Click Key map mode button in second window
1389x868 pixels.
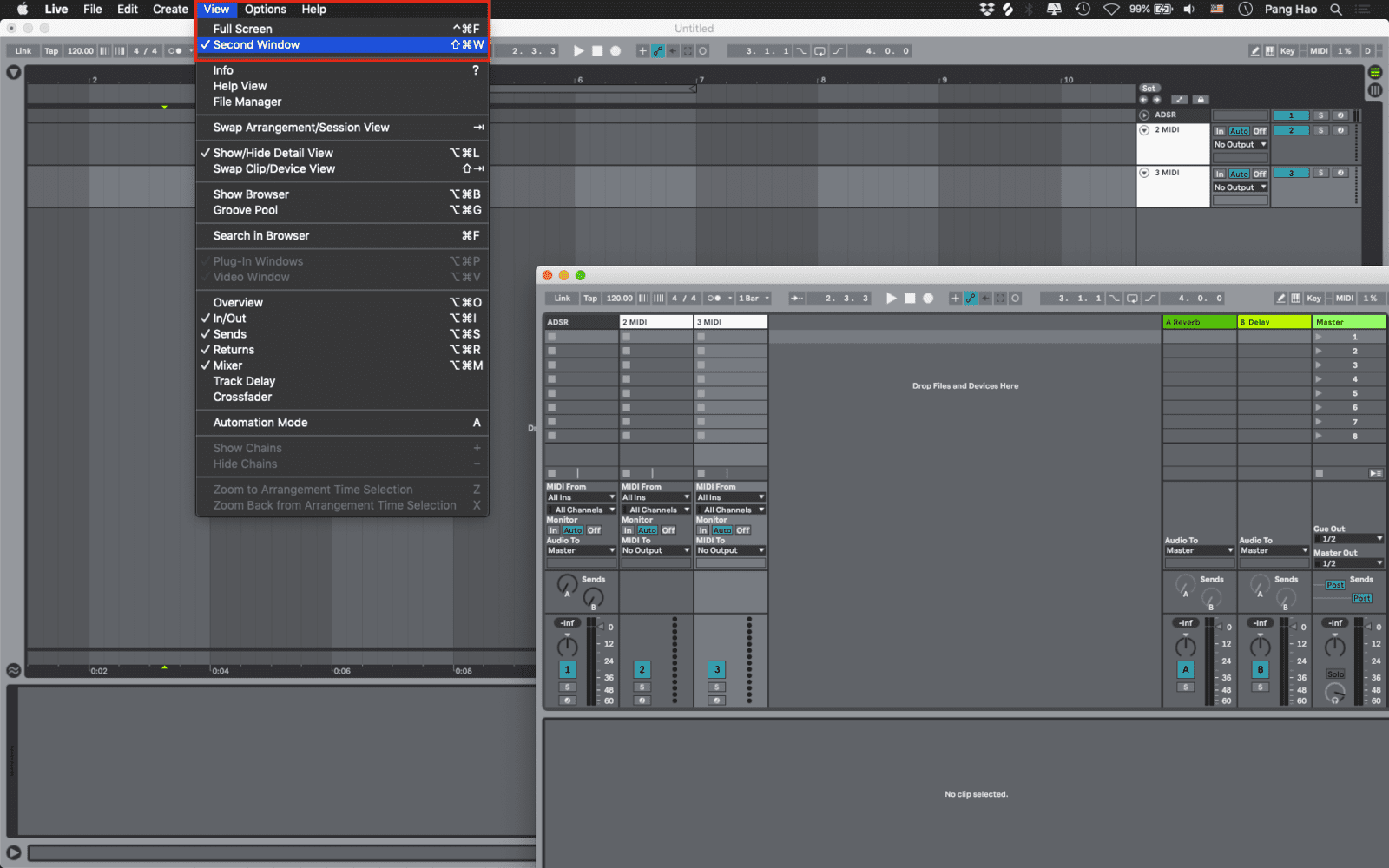(1313, 298)
